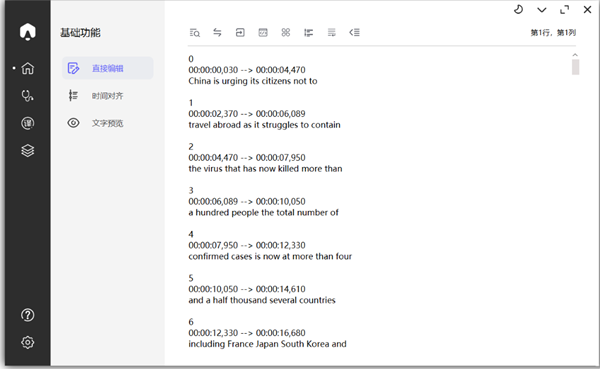Toggle fullscreen expand arrows icon
This screenshot has height=369, width=600.
564,10
